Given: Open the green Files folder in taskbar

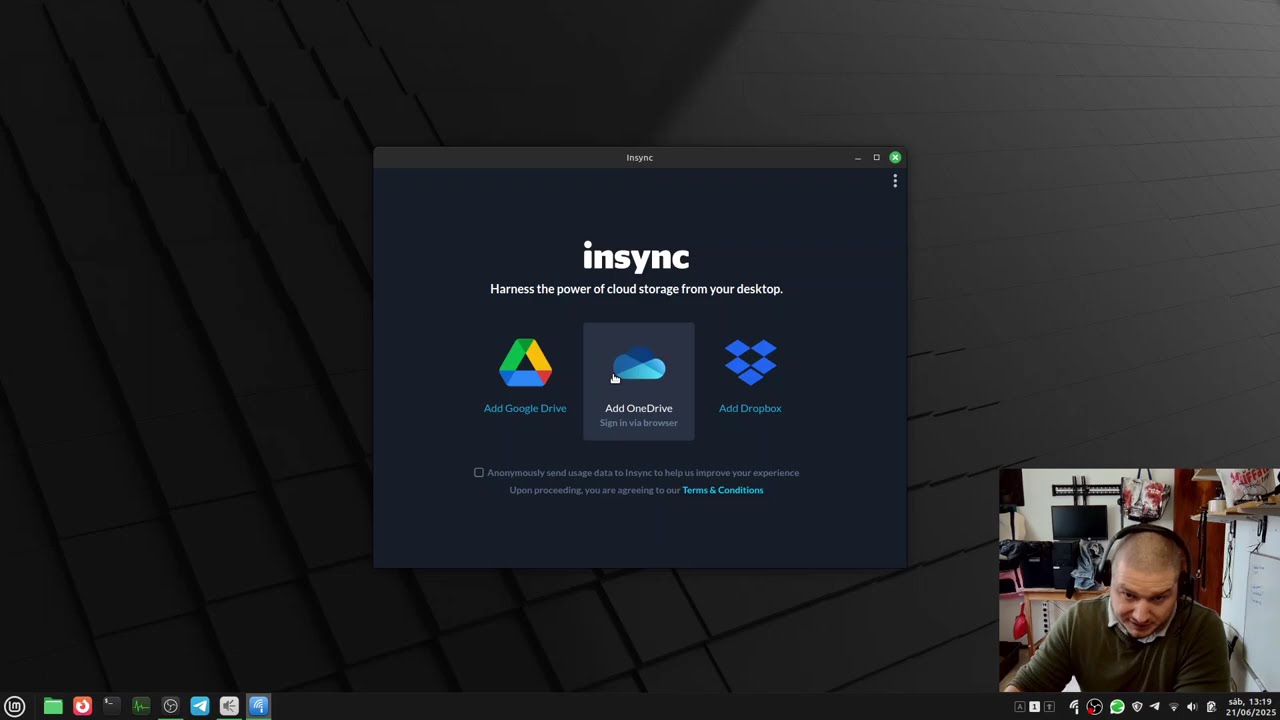Looking at the screenshot, I should (x=53, y=706).
